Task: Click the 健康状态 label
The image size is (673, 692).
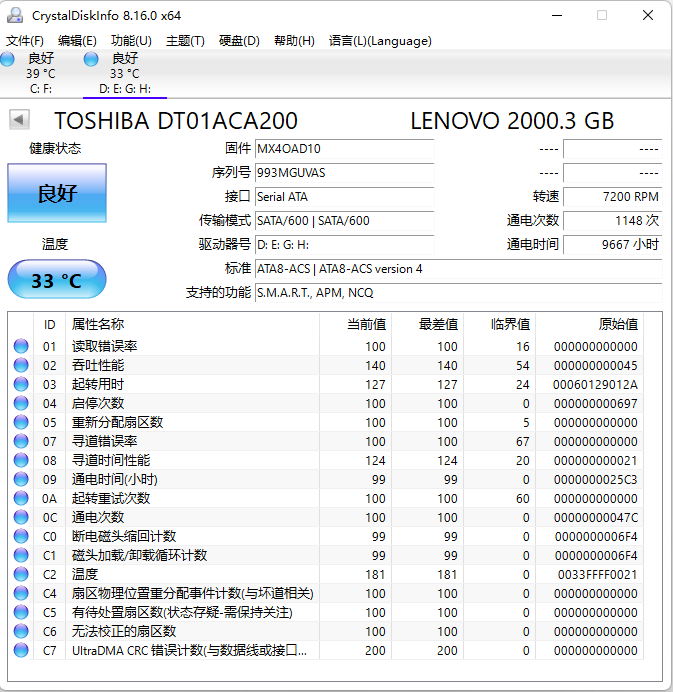Action: pos(55,148)
